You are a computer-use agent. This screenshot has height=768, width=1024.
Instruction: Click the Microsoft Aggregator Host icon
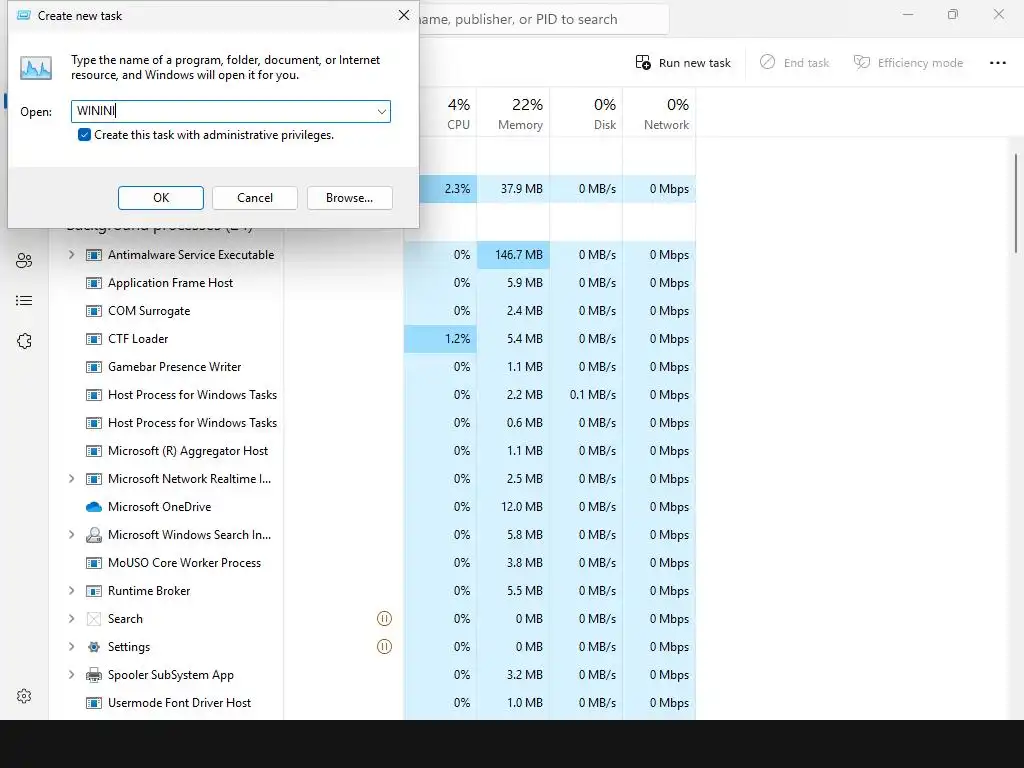pyautogui.click(x=94, y=451)
